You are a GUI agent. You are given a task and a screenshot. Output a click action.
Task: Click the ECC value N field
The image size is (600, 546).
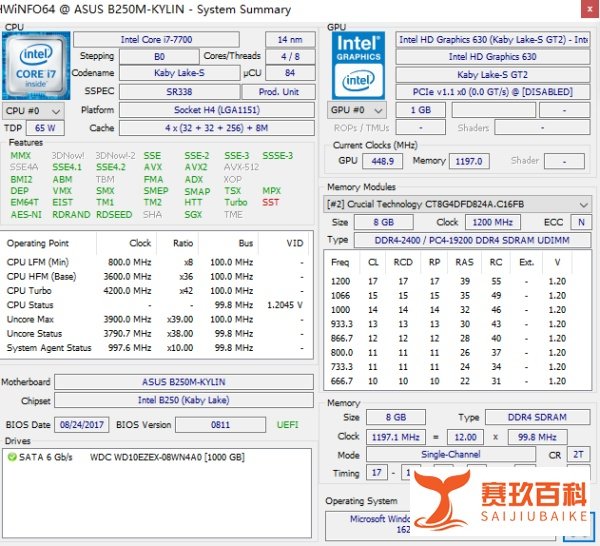581,222
